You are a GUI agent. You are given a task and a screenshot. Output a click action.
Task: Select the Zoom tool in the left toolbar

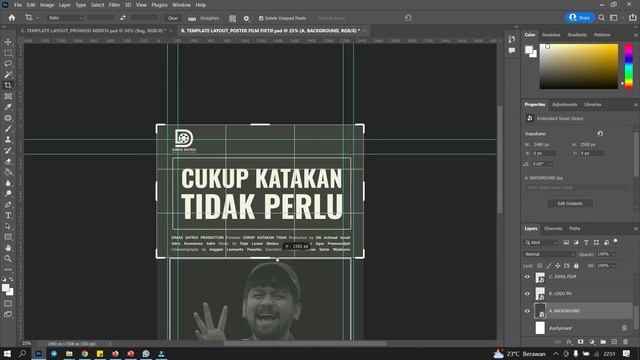[x=8, y=258]
